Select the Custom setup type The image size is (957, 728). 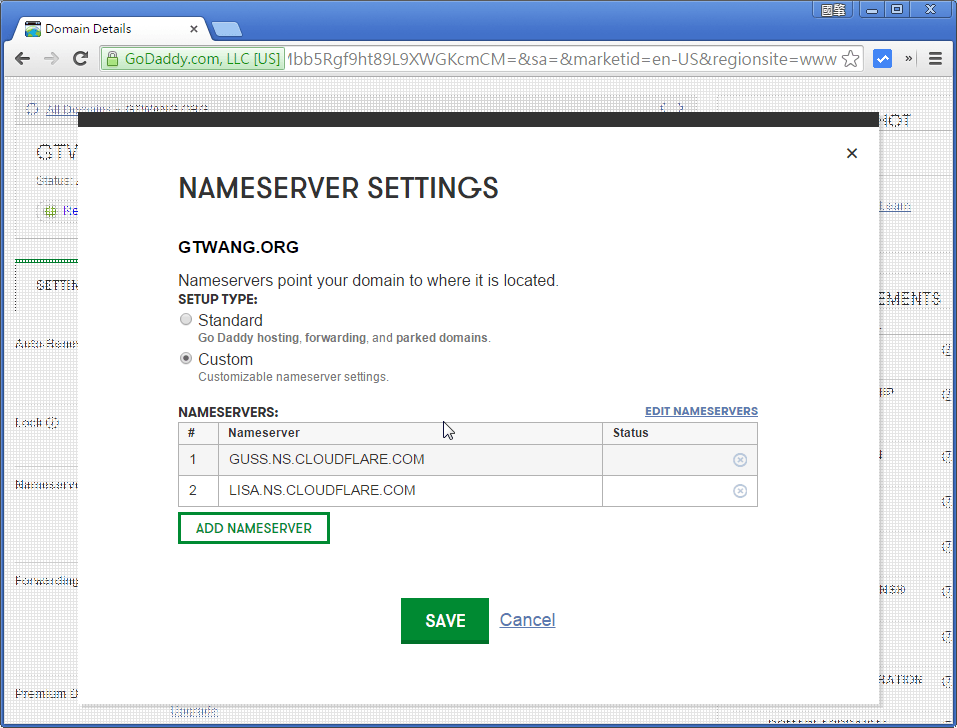click(186, 358)
